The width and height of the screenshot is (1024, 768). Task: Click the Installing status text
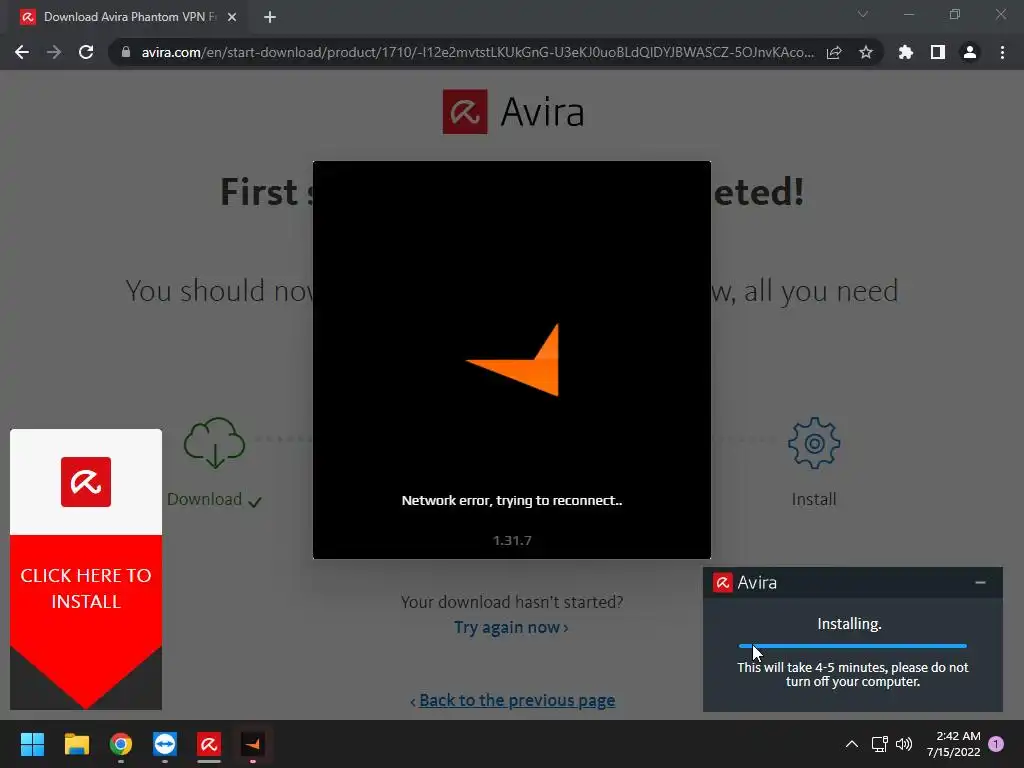pyautogui.click(x=849, y=624)
